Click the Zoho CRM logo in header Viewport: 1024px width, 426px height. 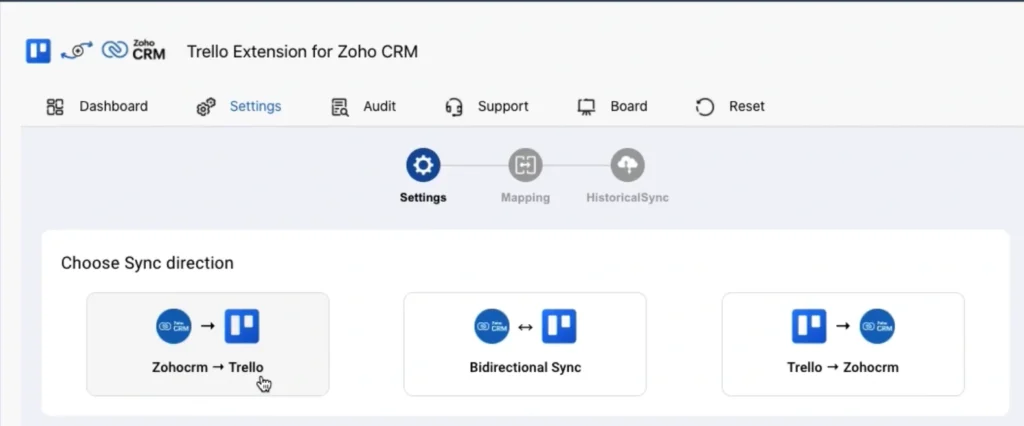pos(133,50)
